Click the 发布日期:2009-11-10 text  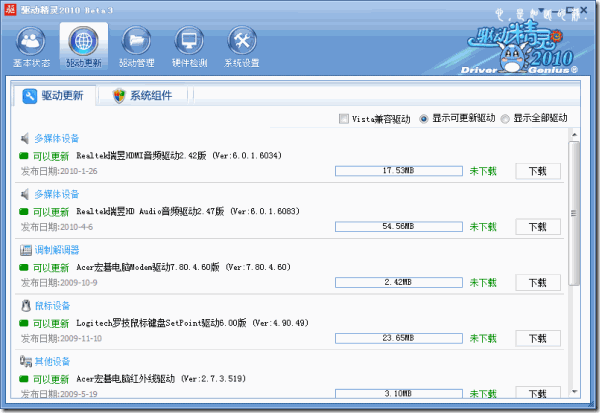point(62,338)
